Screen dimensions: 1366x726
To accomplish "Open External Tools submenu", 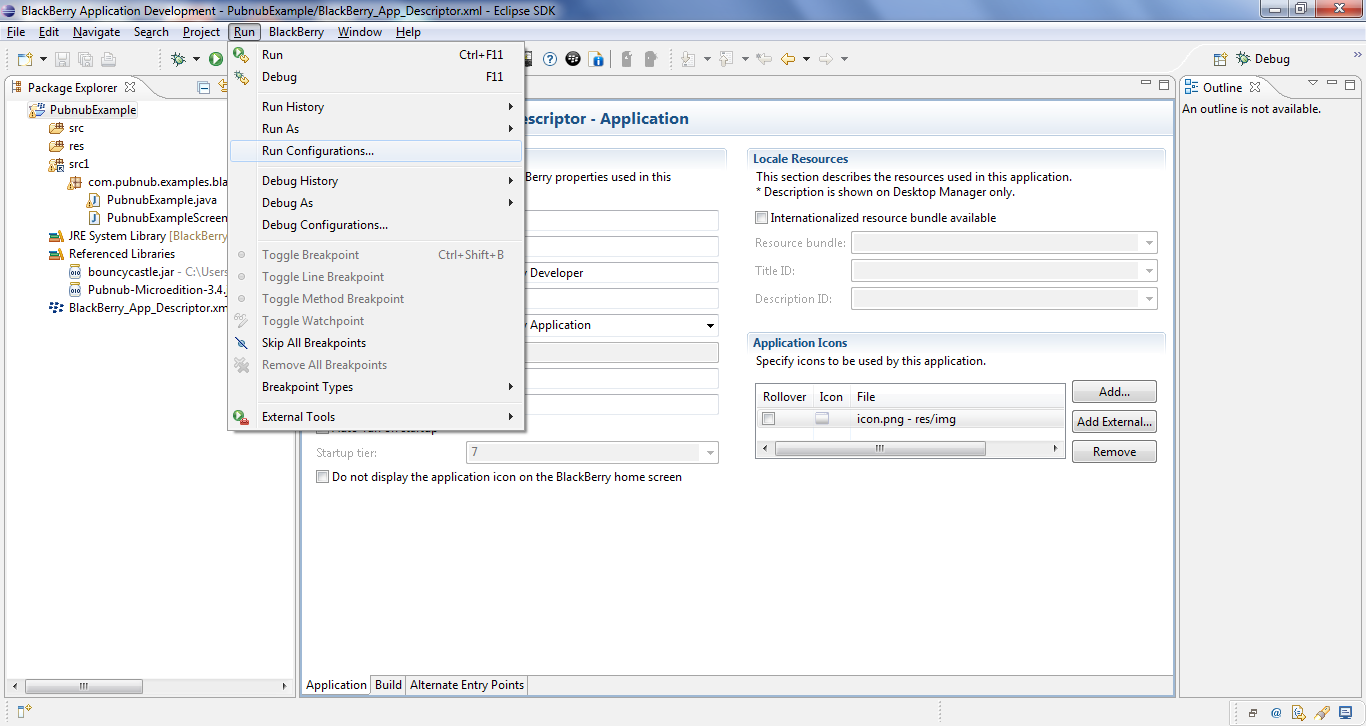I will click(x=375, y=417).
